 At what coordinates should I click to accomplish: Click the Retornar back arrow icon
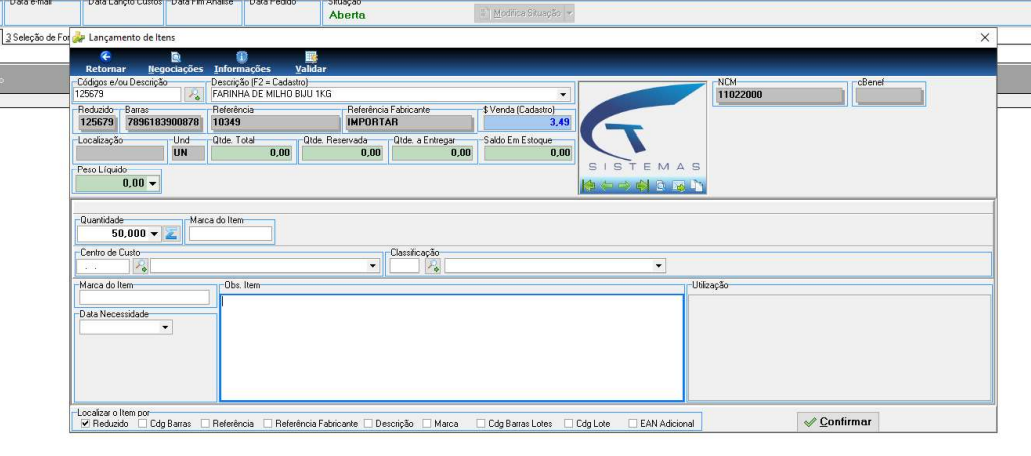[x=105, y=57]
